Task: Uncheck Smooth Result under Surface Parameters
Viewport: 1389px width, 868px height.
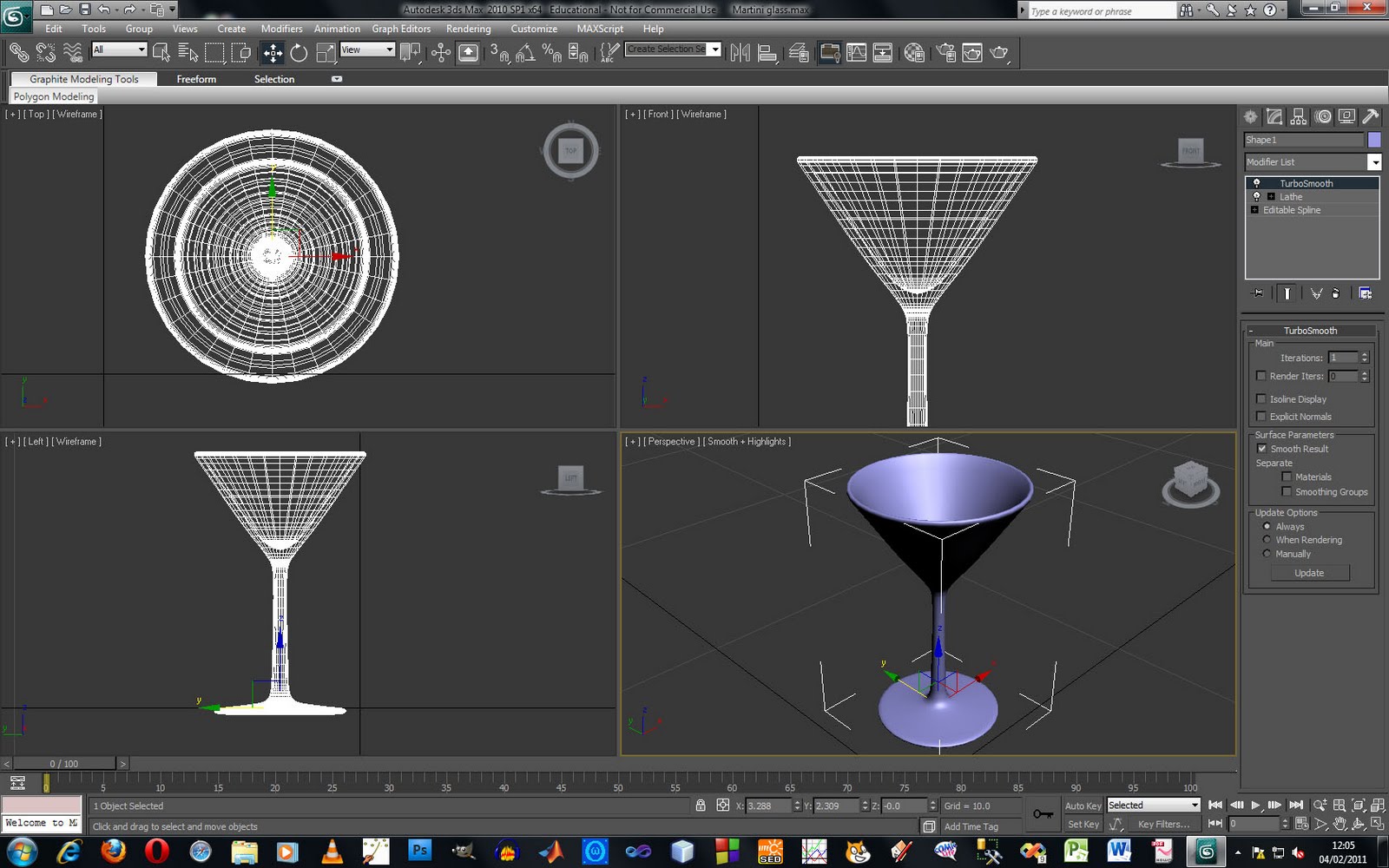Action: point(1261,449)
